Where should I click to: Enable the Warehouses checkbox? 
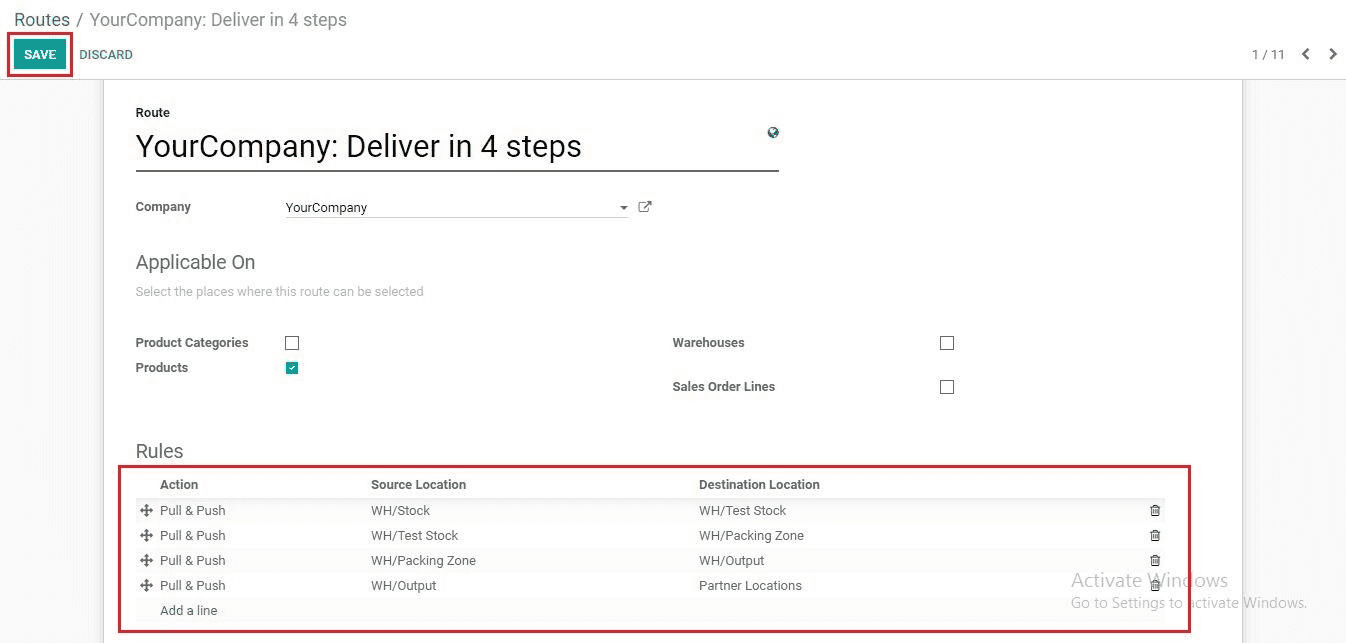point(947,343)
